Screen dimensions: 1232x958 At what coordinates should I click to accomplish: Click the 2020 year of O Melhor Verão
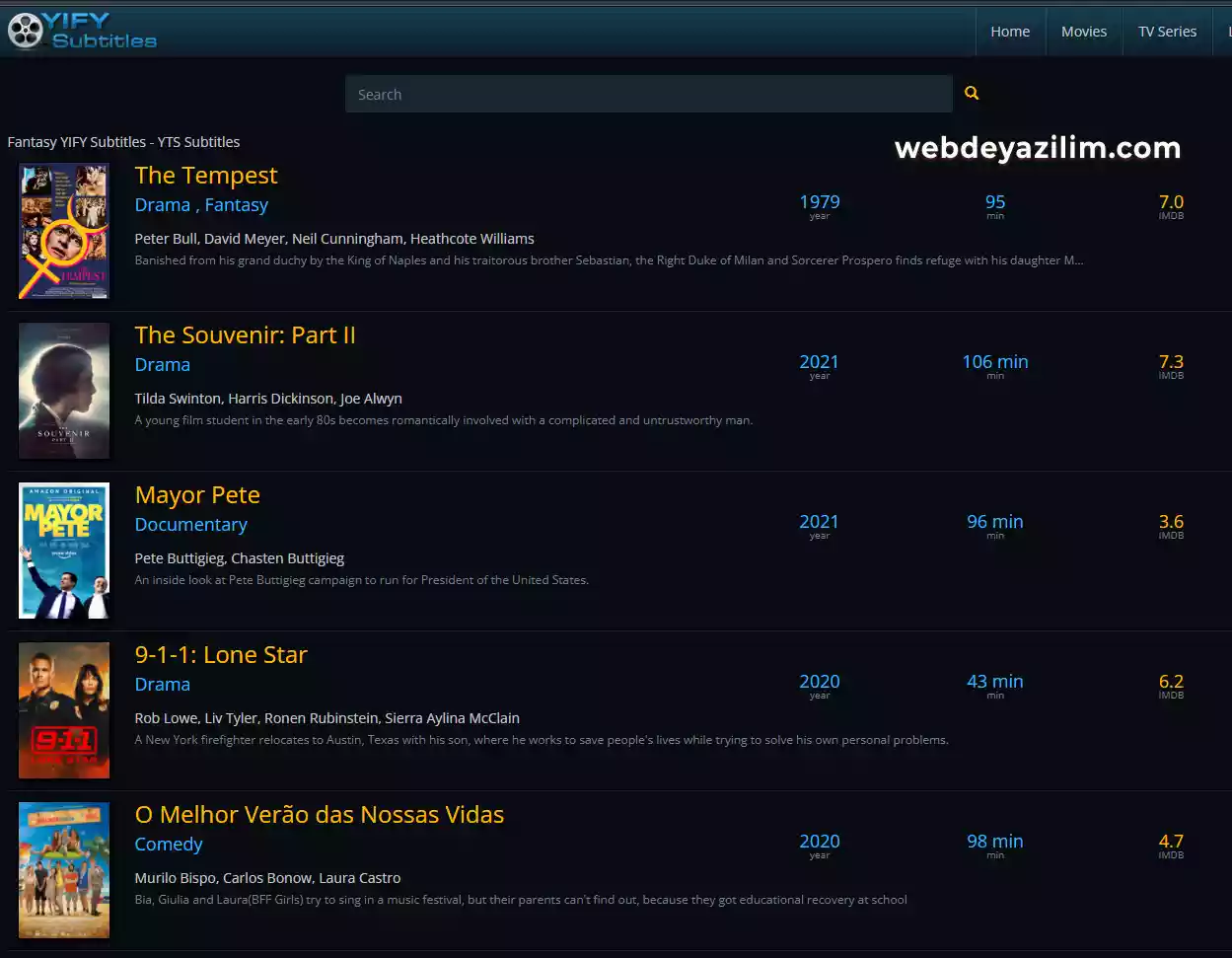(x=820, y=842)
